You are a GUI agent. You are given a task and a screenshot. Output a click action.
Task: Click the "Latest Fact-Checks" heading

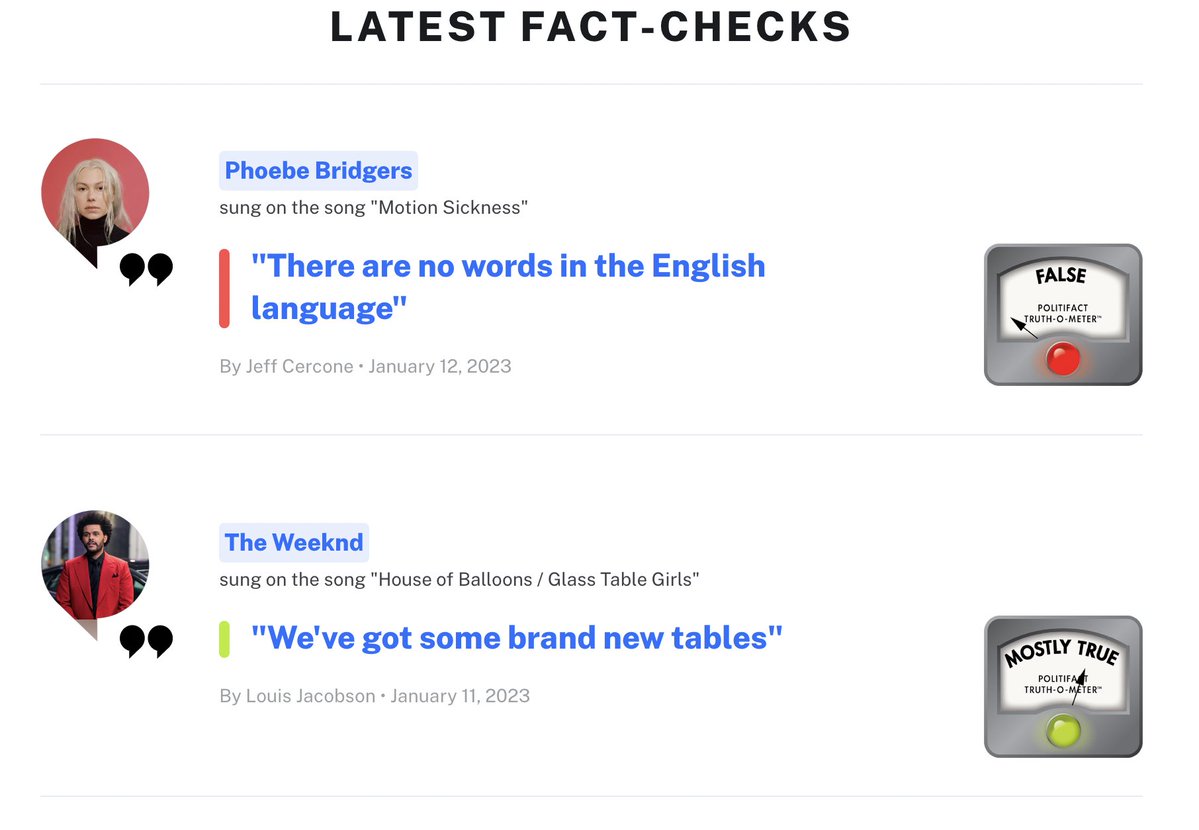pos(590,27)
